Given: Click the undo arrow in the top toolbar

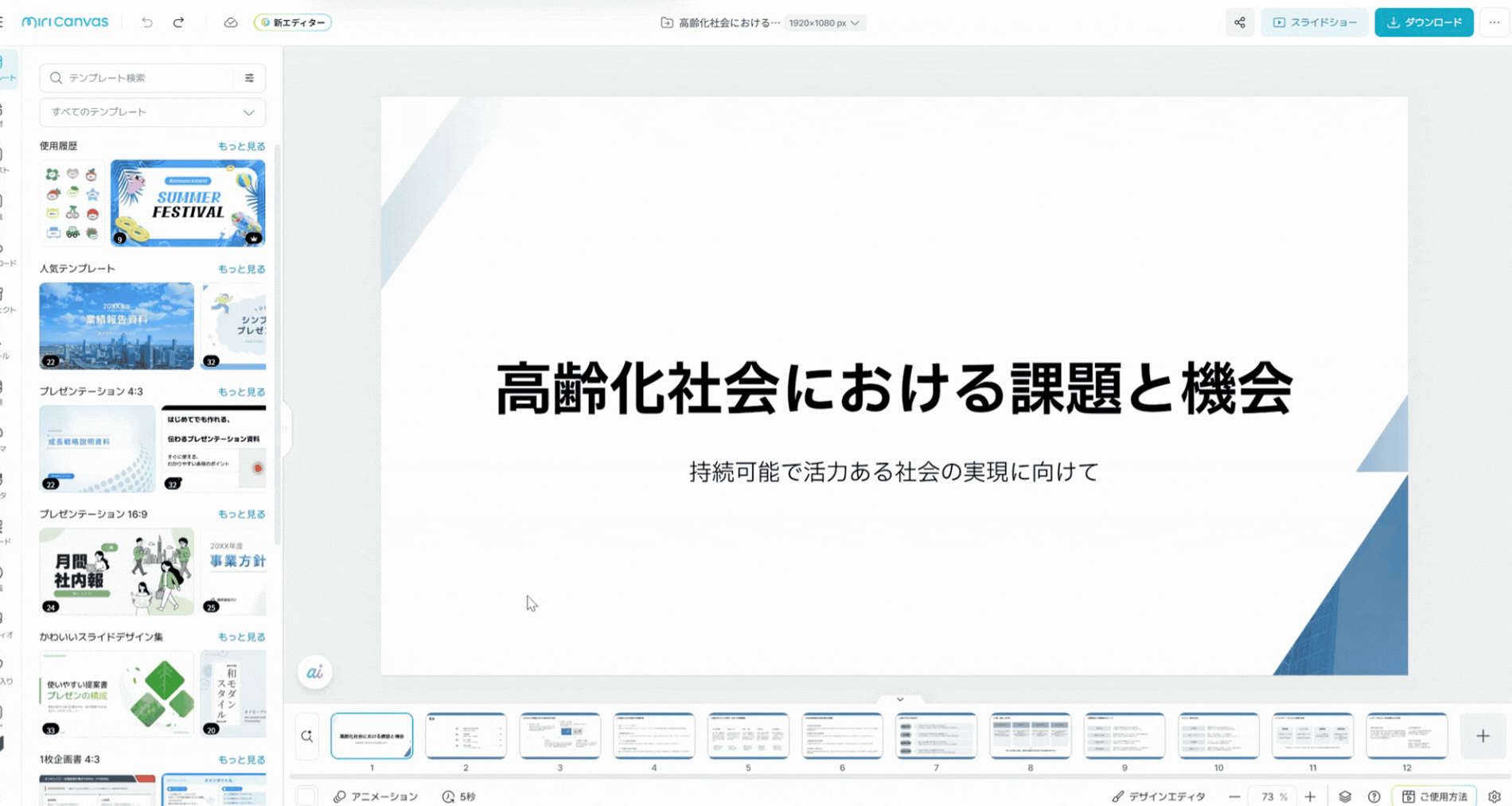Looking at the screenshot, I should click(146, 22).
